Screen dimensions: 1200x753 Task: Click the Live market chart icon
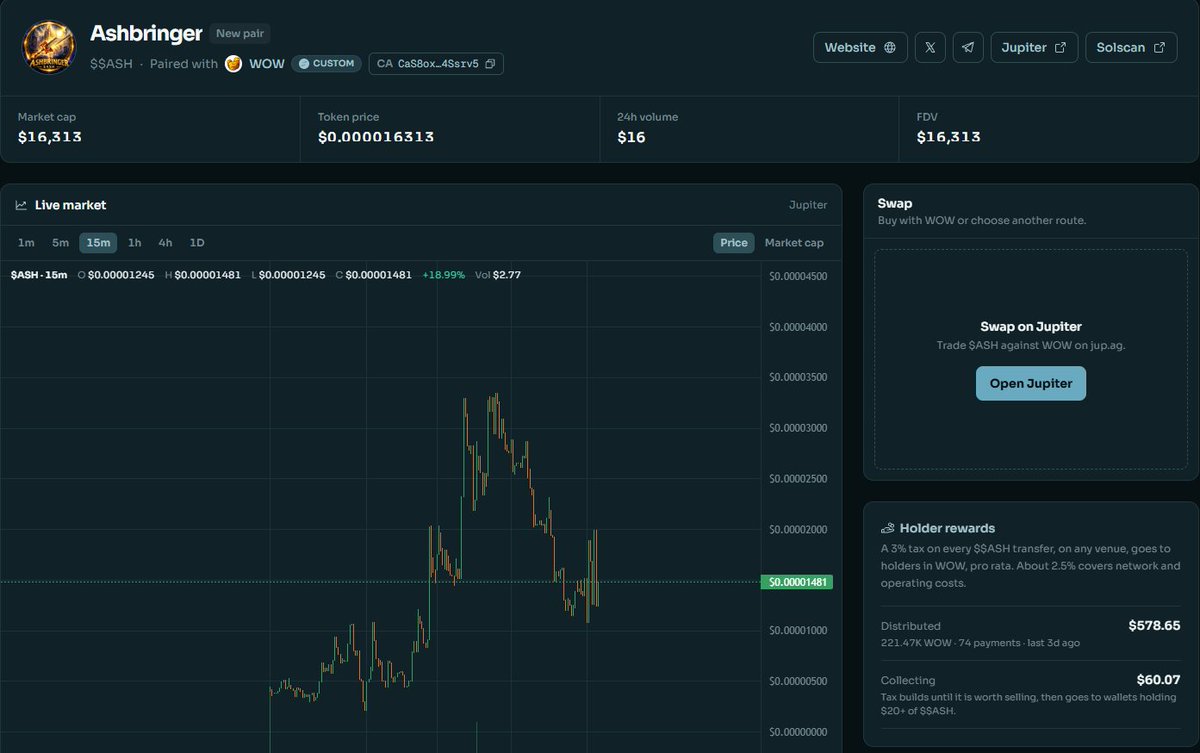[x=21, y=205]
